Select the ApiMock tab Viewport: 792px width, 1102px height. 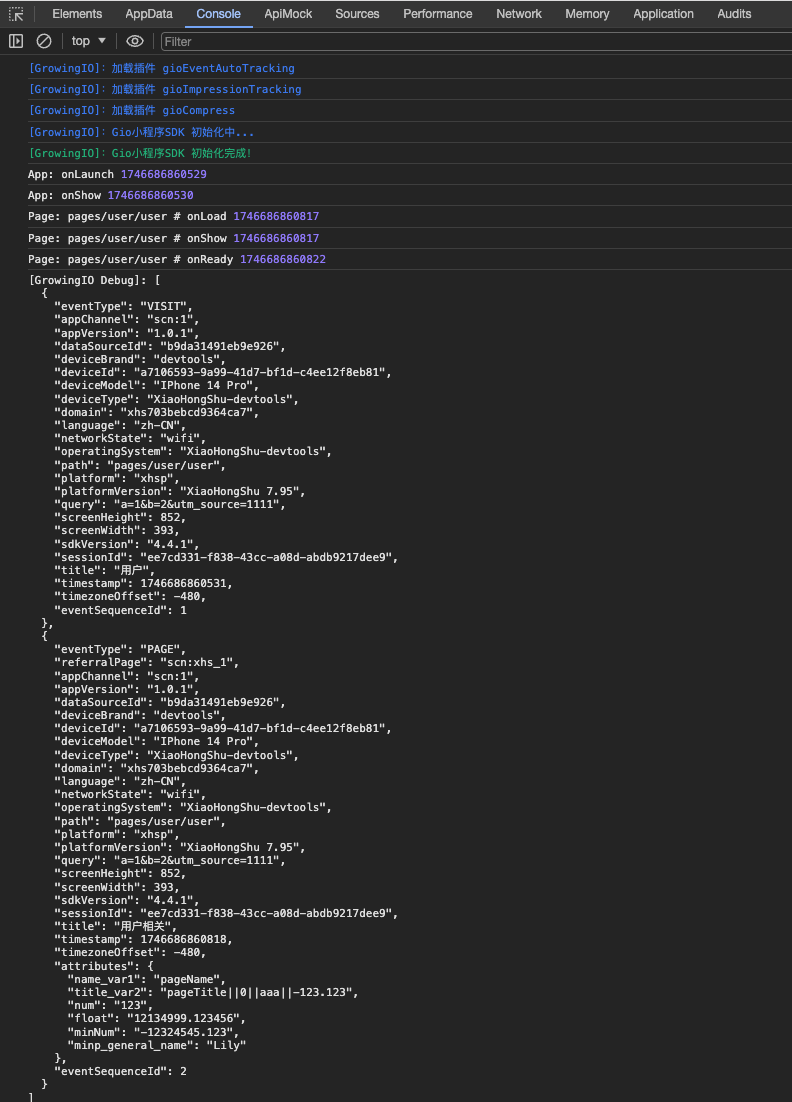point(288,14)
